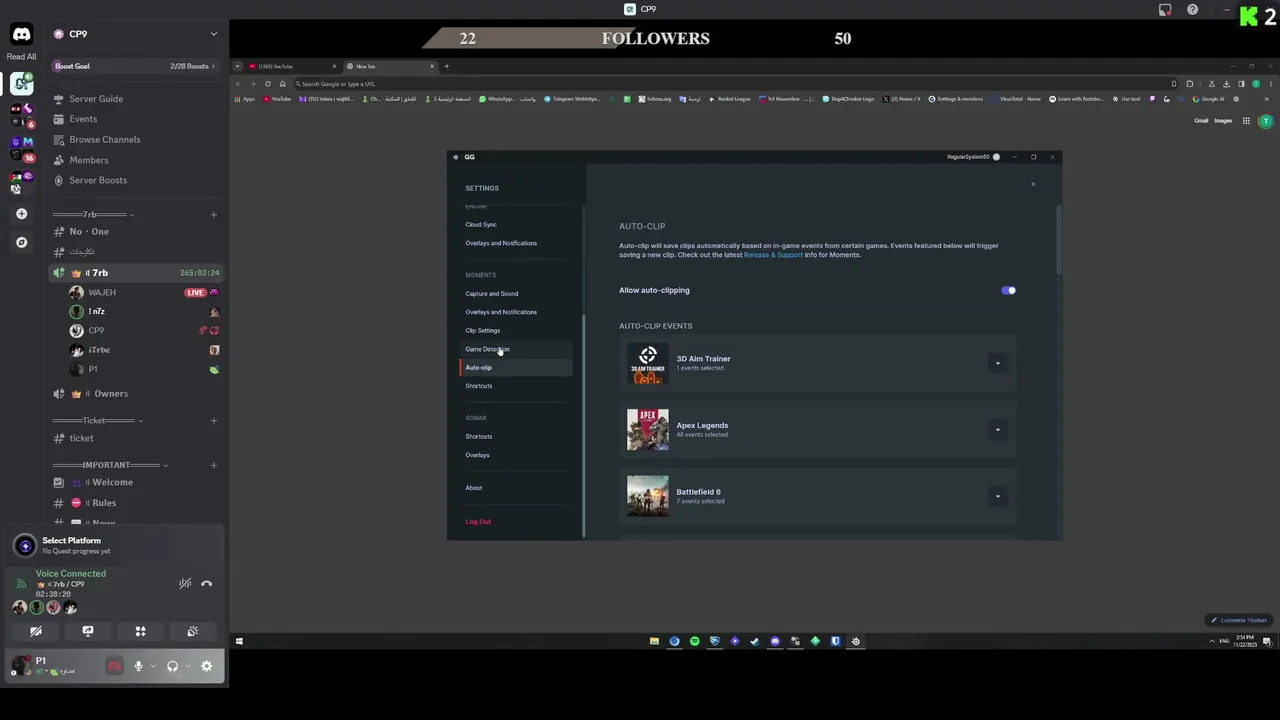Click Read All under Discord home
The width and height of the screenshot is (1280, 720).
21,57
